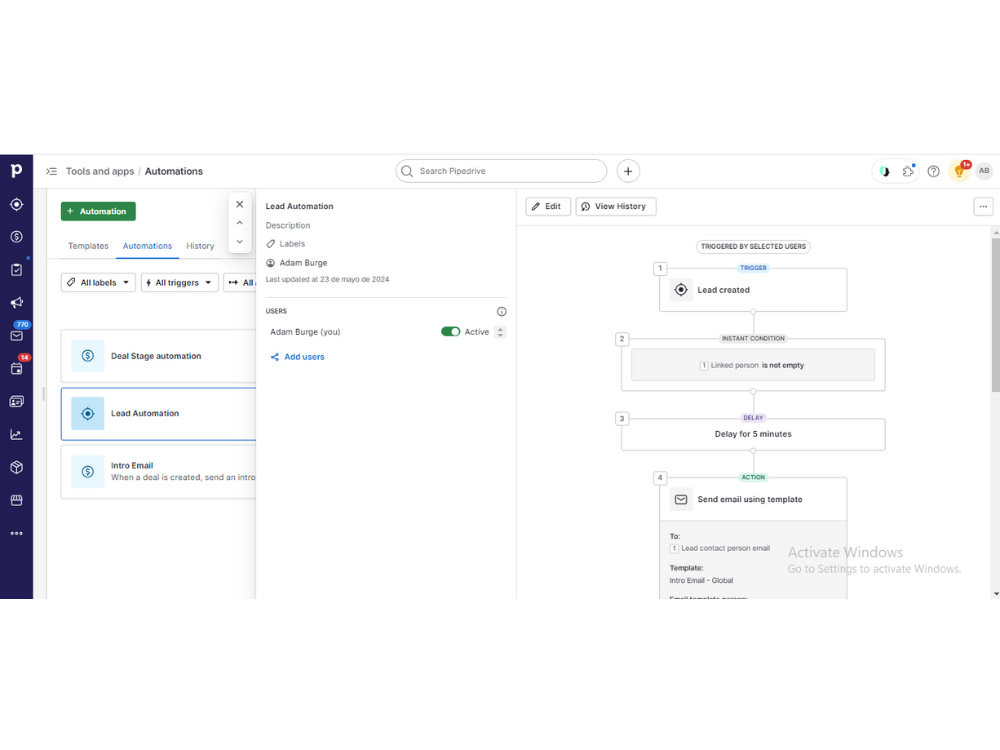Go to Tools and apps breadcrumb
This screenshot has width=1000, height=750.
pos(100,172)
